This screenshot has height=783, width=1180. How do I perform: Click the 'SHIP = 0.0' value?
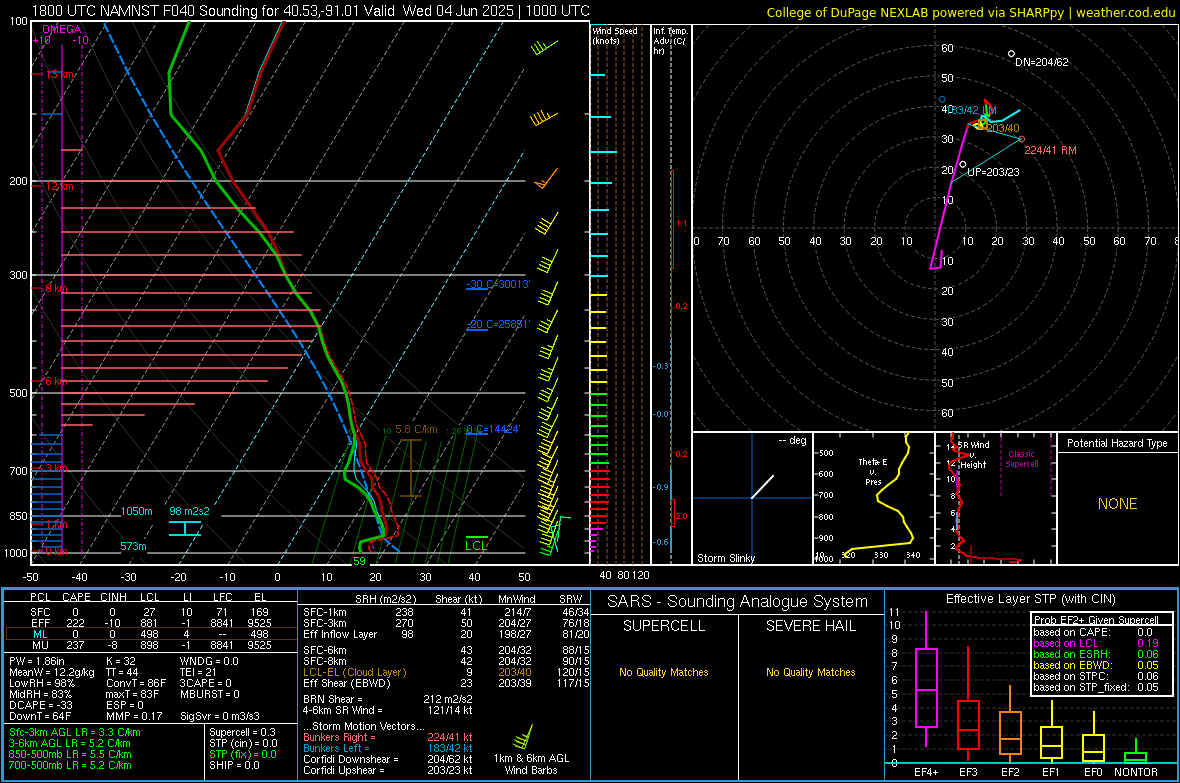(x=234, y=765)
